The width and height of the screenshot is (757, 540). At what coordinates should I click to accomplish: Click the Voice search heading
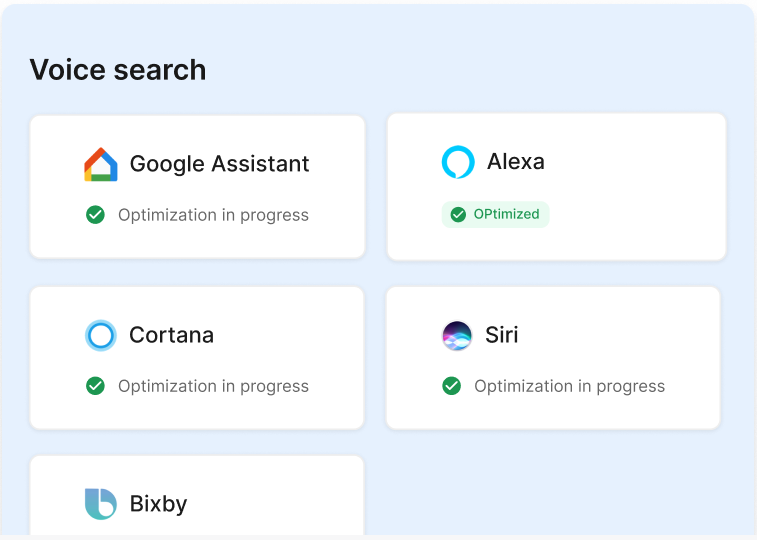point(118,70)
